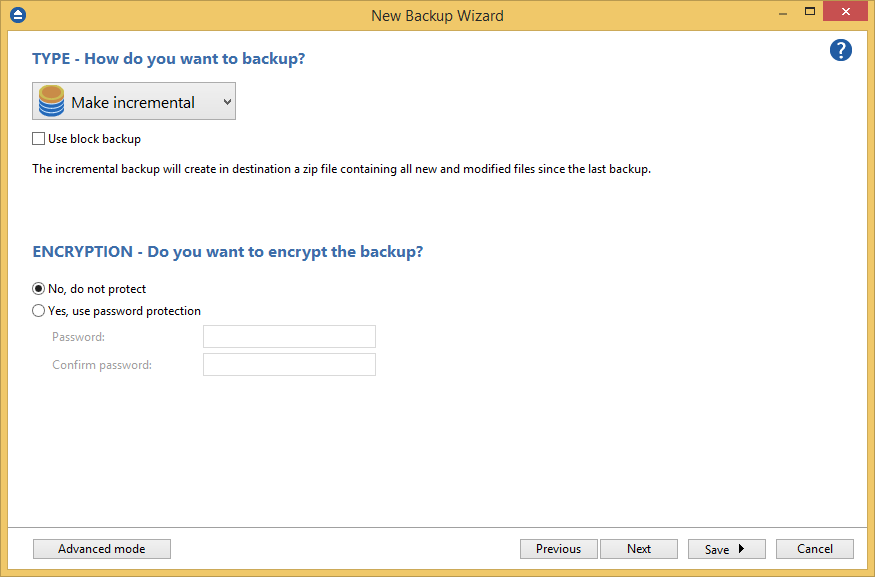
Task: Enable the 'Use block backup' checkbox
Action: (x=37, y=138)
